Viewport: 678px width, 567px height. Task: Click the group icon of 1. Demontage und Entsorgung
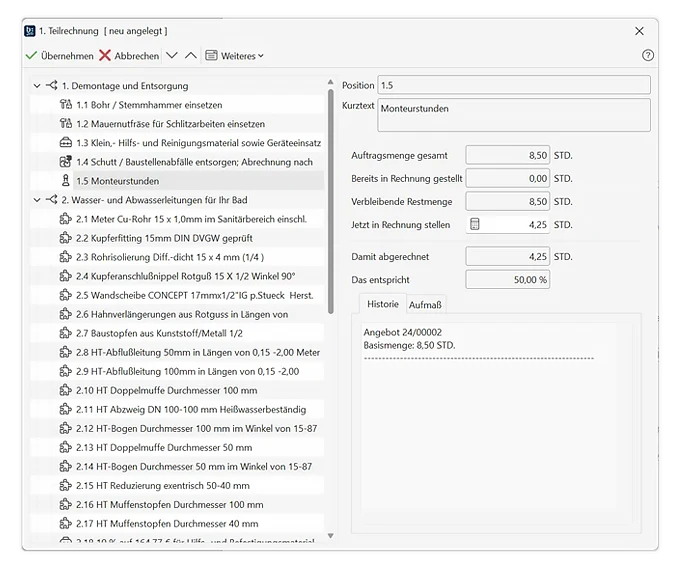coord(51,85)
